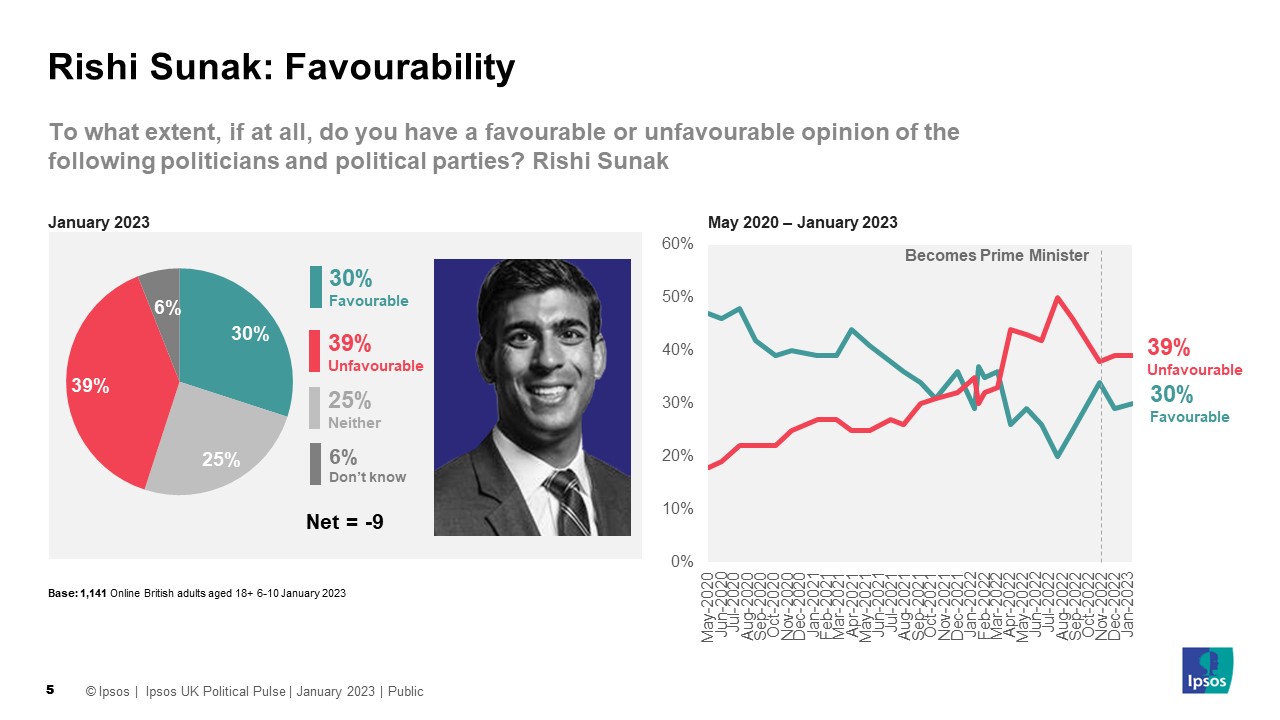
Task: Click the Ipsos UK Political Pulse footer text
Action: pos(215,691)
